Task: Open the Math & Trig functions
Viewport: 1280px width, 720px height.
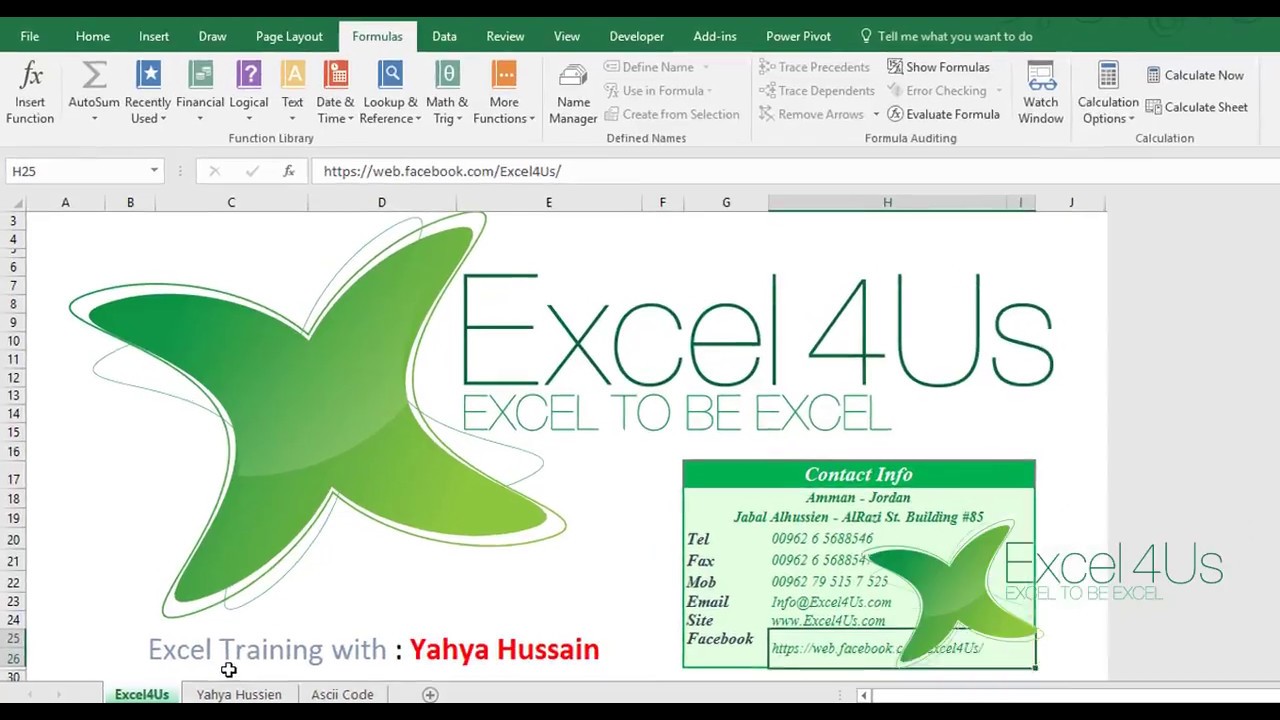Action: point(447,92)
